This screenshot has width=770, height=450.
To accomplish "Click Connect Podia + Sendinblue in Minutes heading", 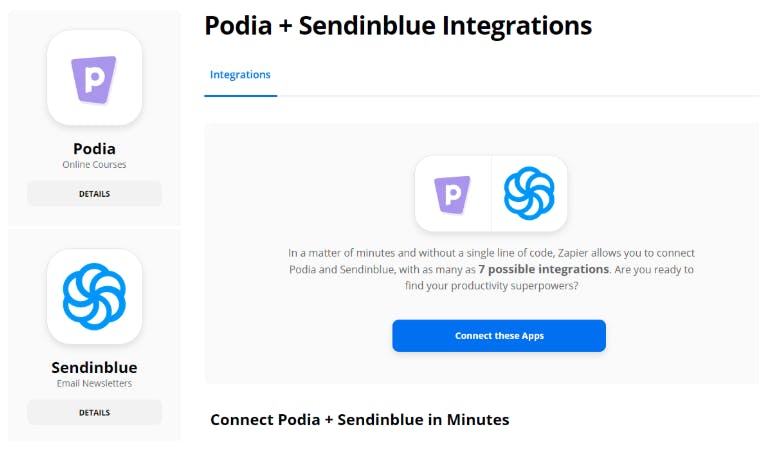I will tap(359, 420).
